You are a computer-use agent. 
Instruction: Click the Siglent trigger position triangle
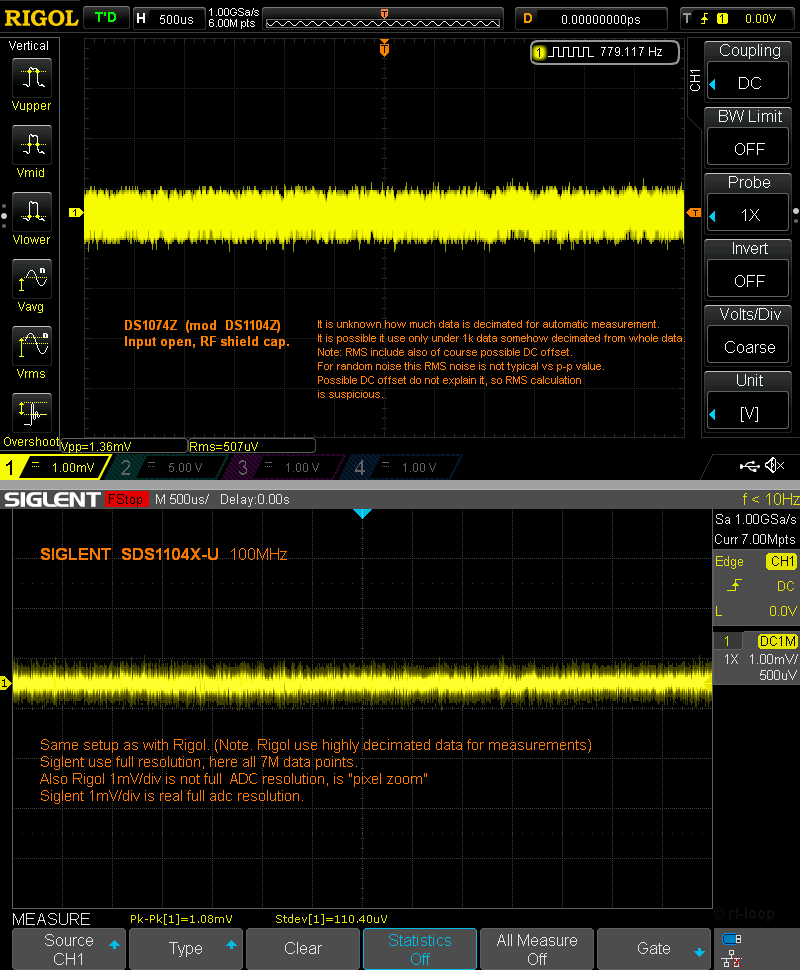[362, 513]
